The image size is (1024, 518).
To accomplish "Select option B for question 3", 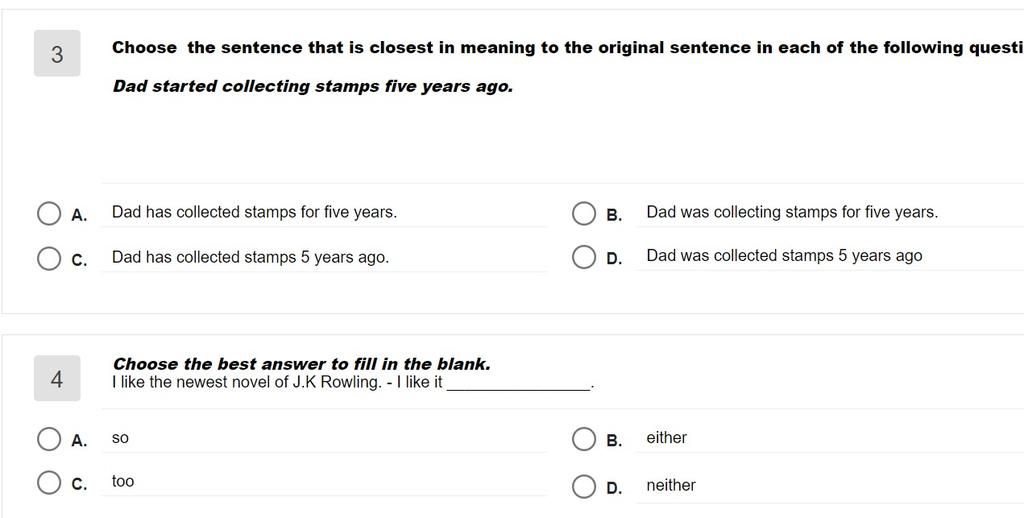I will tap(583, 214).
